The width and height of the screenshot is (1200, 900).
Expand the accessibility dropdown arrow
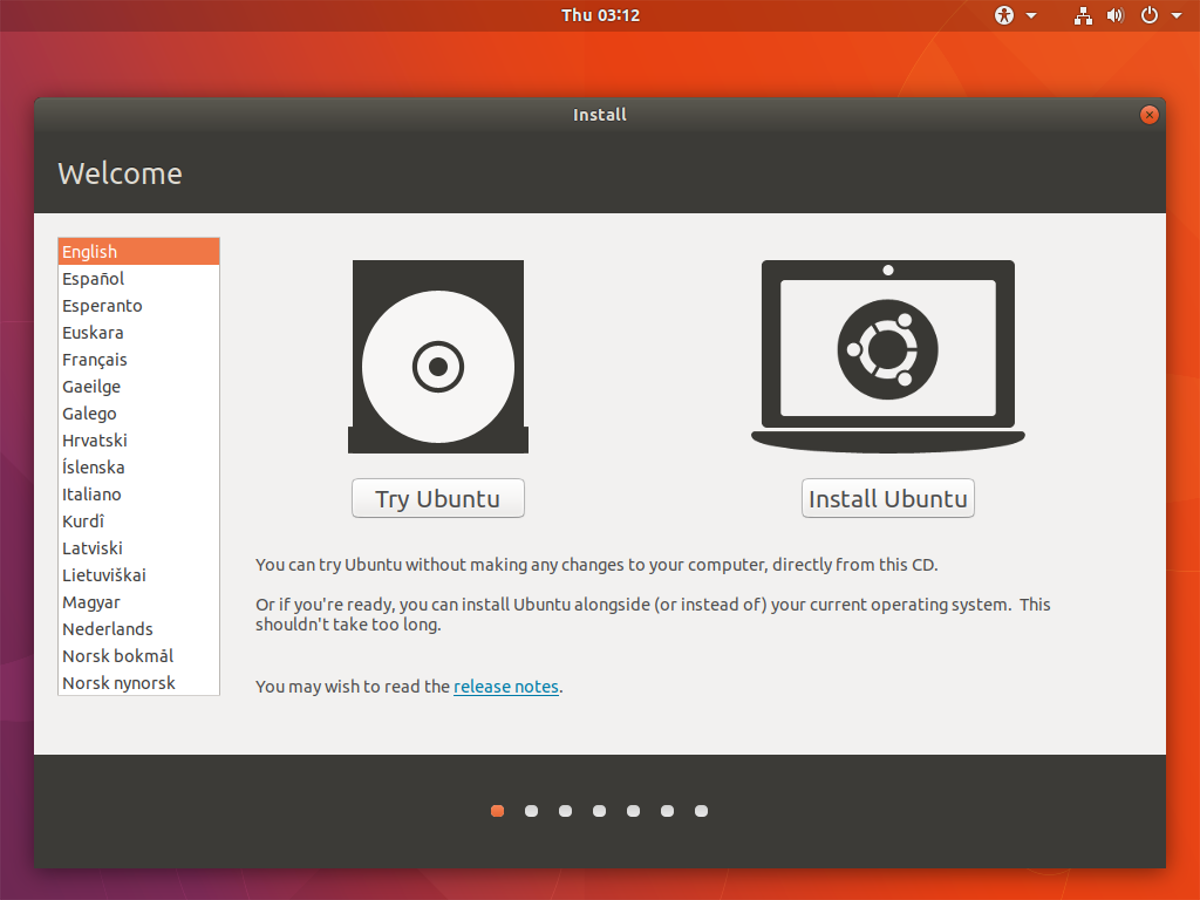click(1029, 15)
